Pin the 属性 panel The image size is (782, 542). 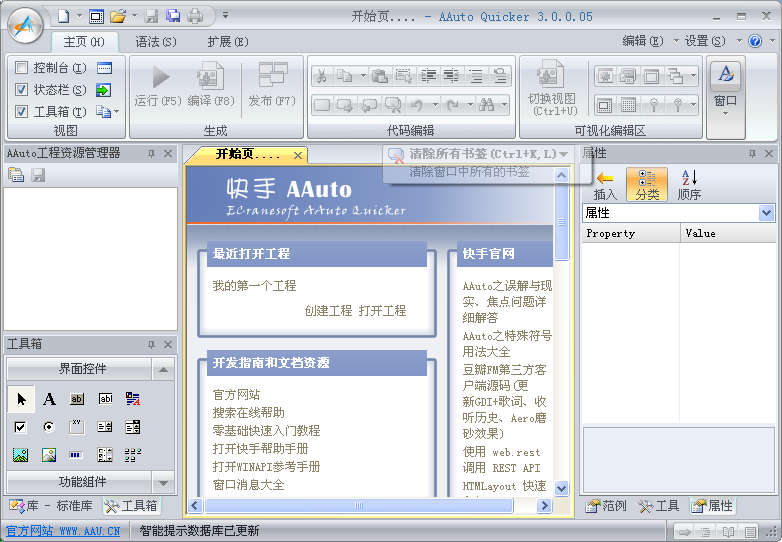pyautogui.click(x=753, y=154)
